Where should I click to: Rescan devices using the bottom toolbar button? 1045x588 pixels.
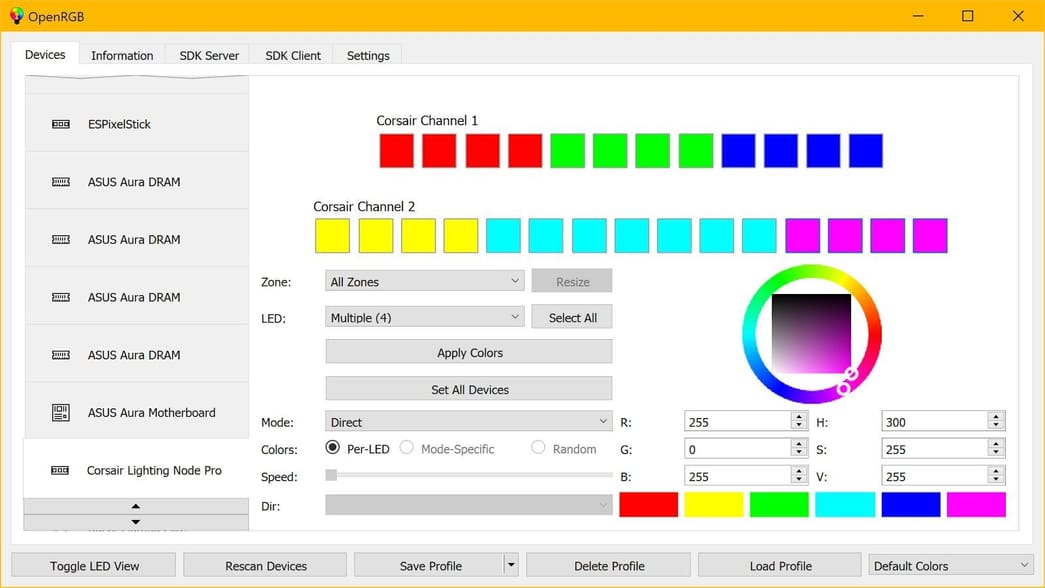coord(264,564)
